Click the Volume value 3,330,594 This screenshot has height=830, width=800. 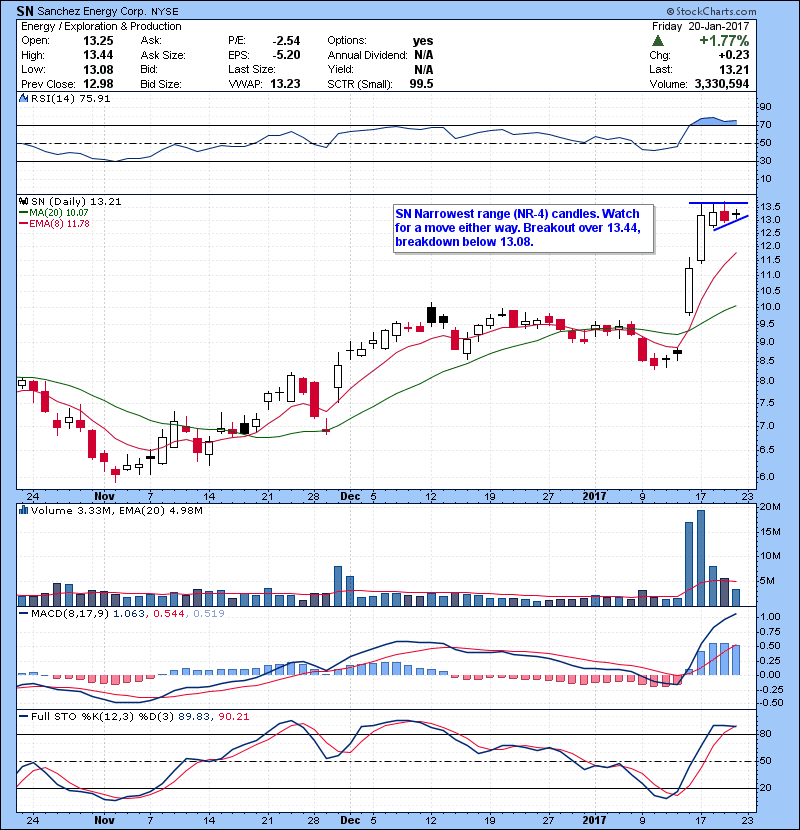click(722, 84)
